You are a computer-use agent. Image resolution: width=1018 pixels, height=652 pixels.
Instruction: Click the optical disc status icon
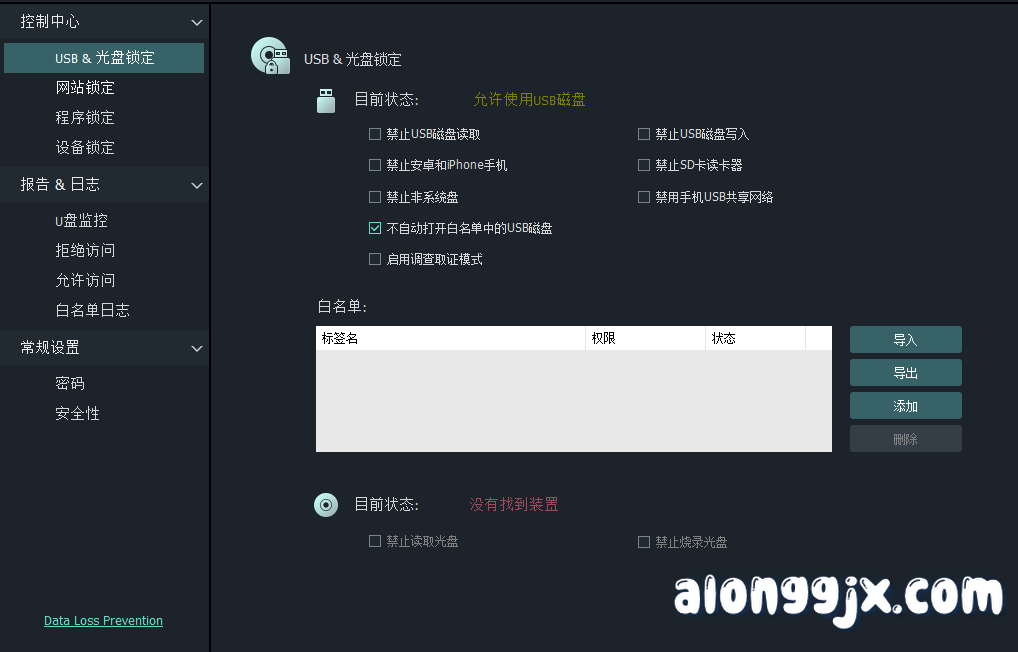[325, 505]
